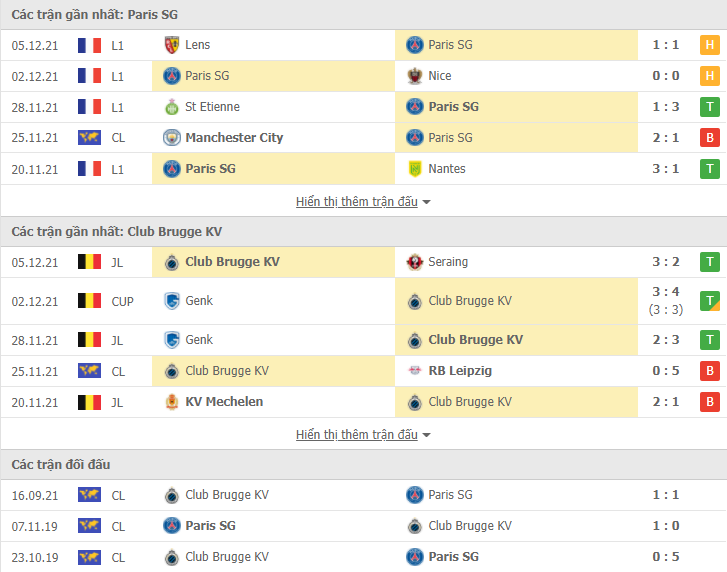Viewport: 727px width, 572px height.
Task: Click the 0 : 5 score on 23.10.19
Action: click(x=666, y=557)
